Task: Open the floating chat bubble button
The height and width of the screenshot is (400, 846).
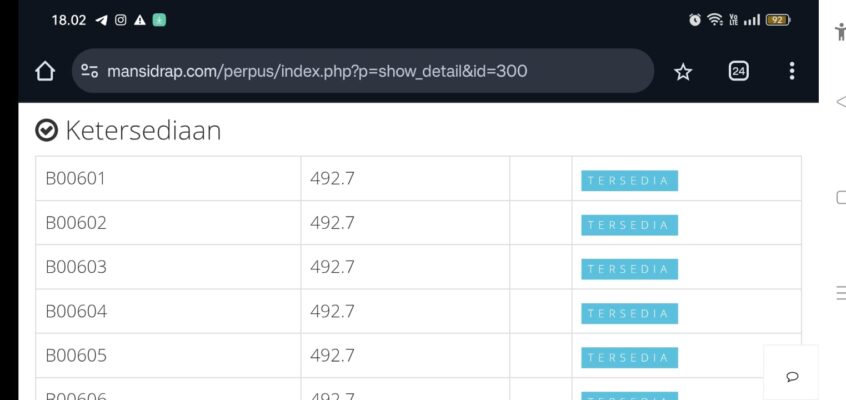Action: point(791,376)
